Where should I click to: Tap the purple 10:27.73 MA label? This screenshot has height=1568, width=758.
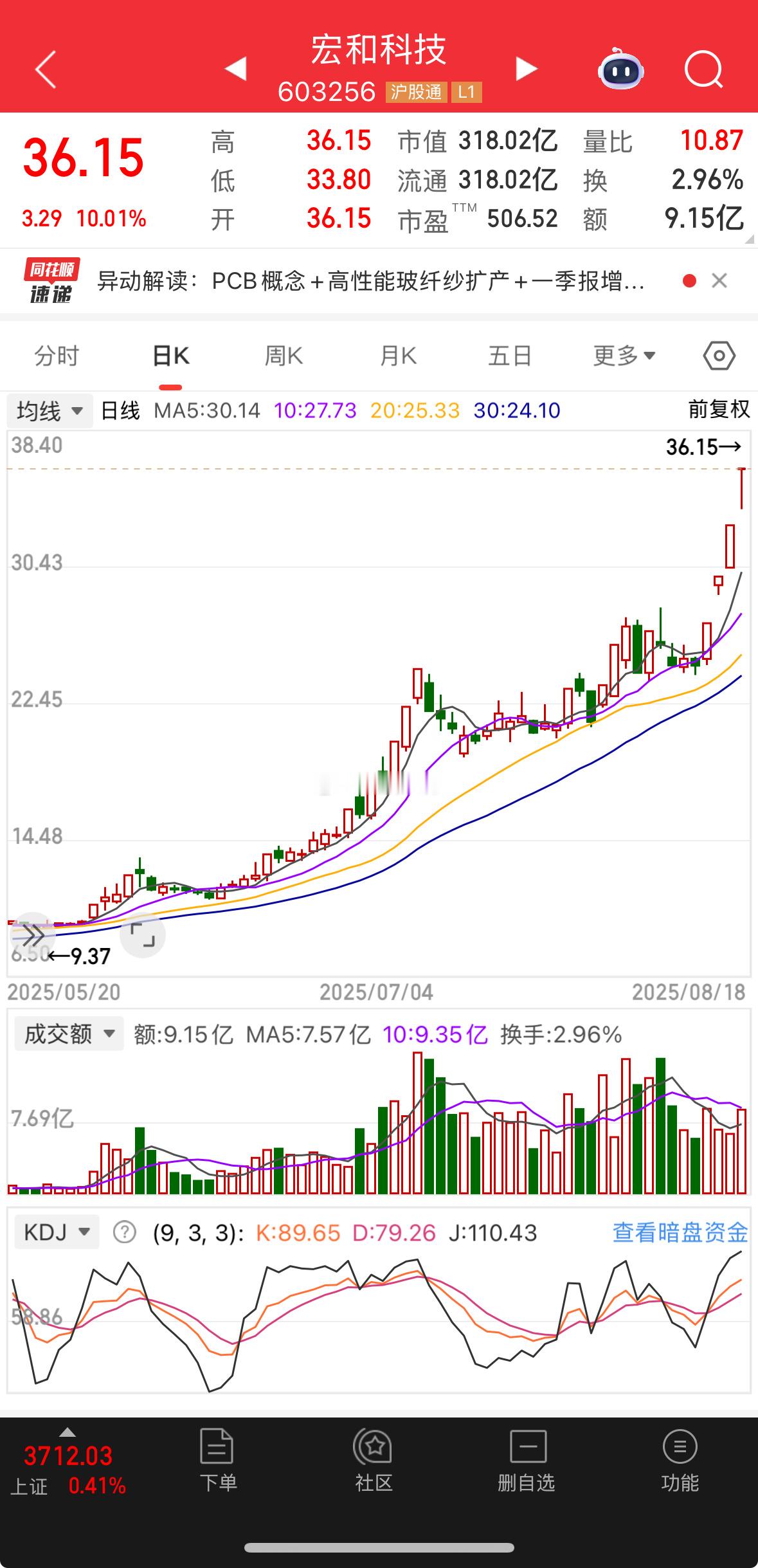[315, 410]
